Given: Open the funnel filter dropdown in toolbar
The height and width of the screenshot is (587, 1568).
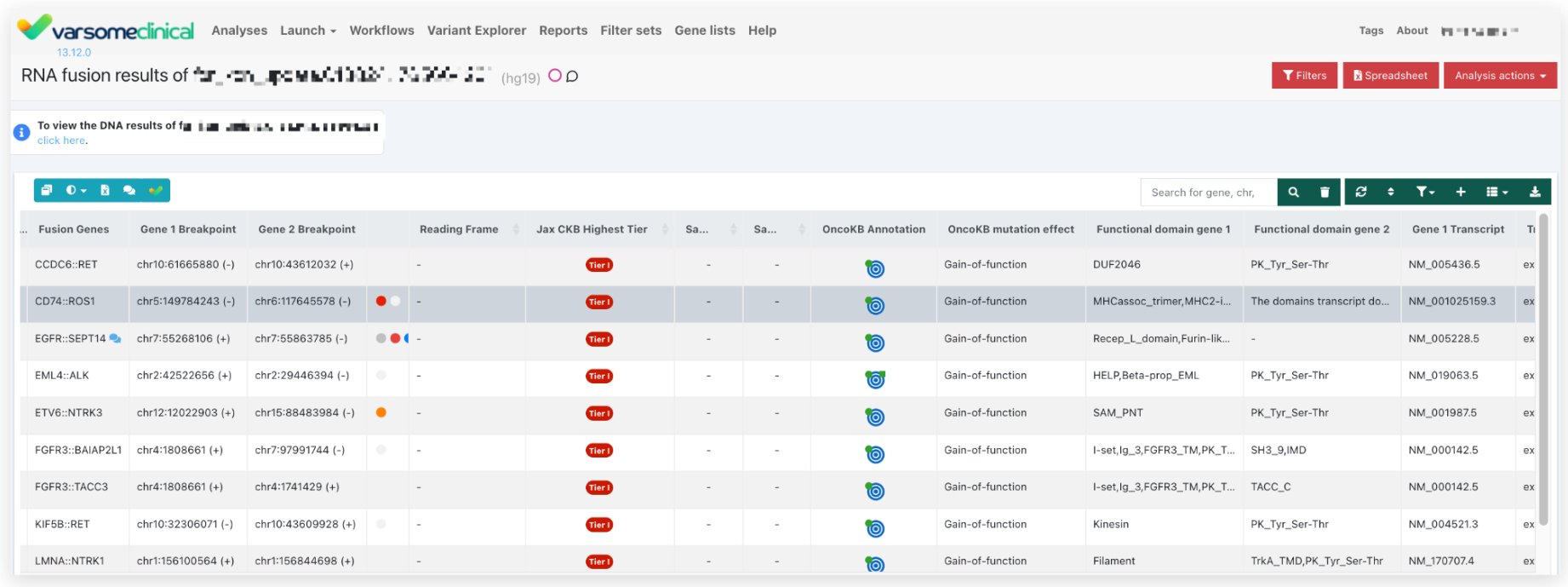Looking at the screenshot, I should (1424, 193).
